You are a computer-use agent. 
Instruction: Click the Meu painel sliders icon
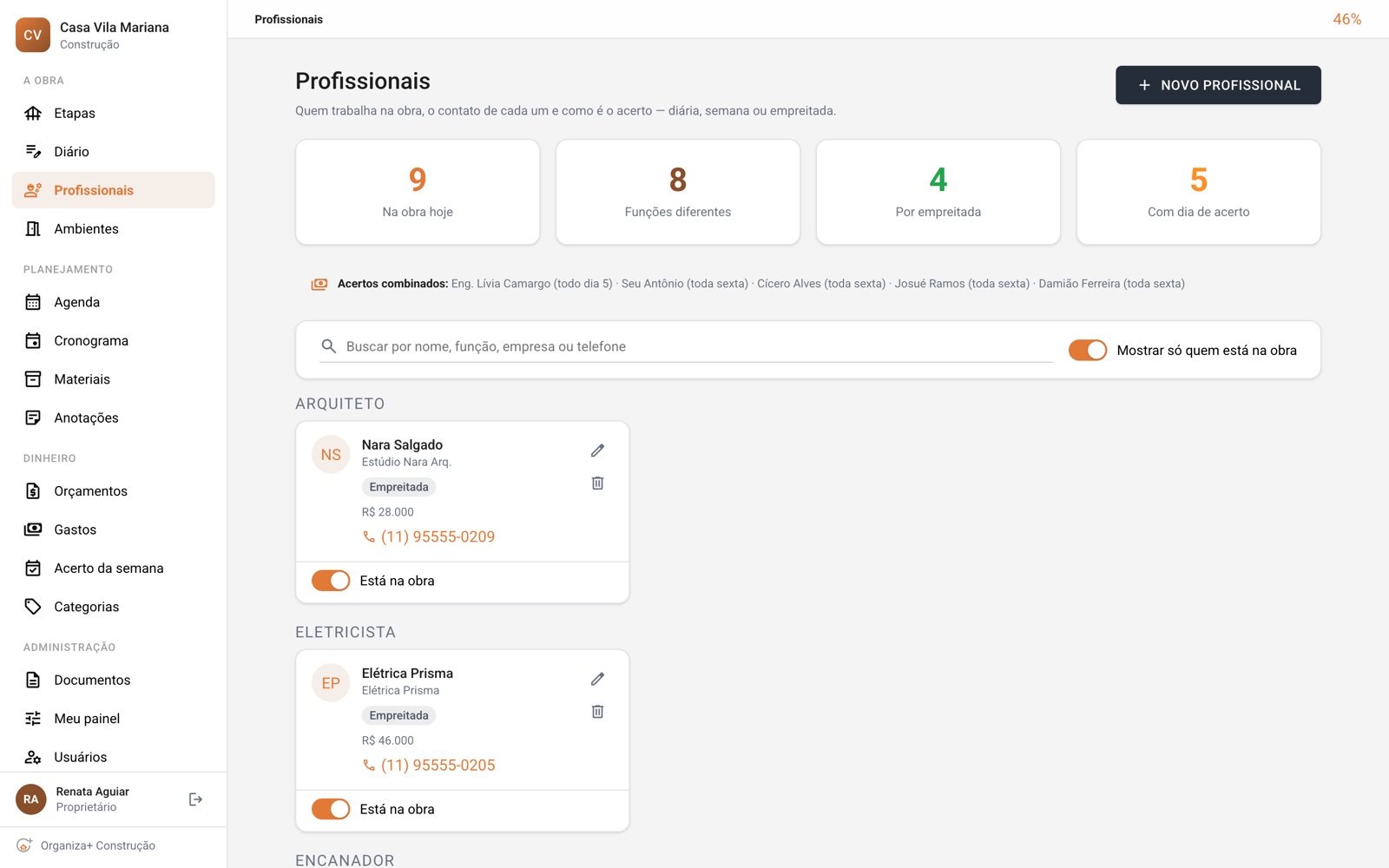(33, 719)
